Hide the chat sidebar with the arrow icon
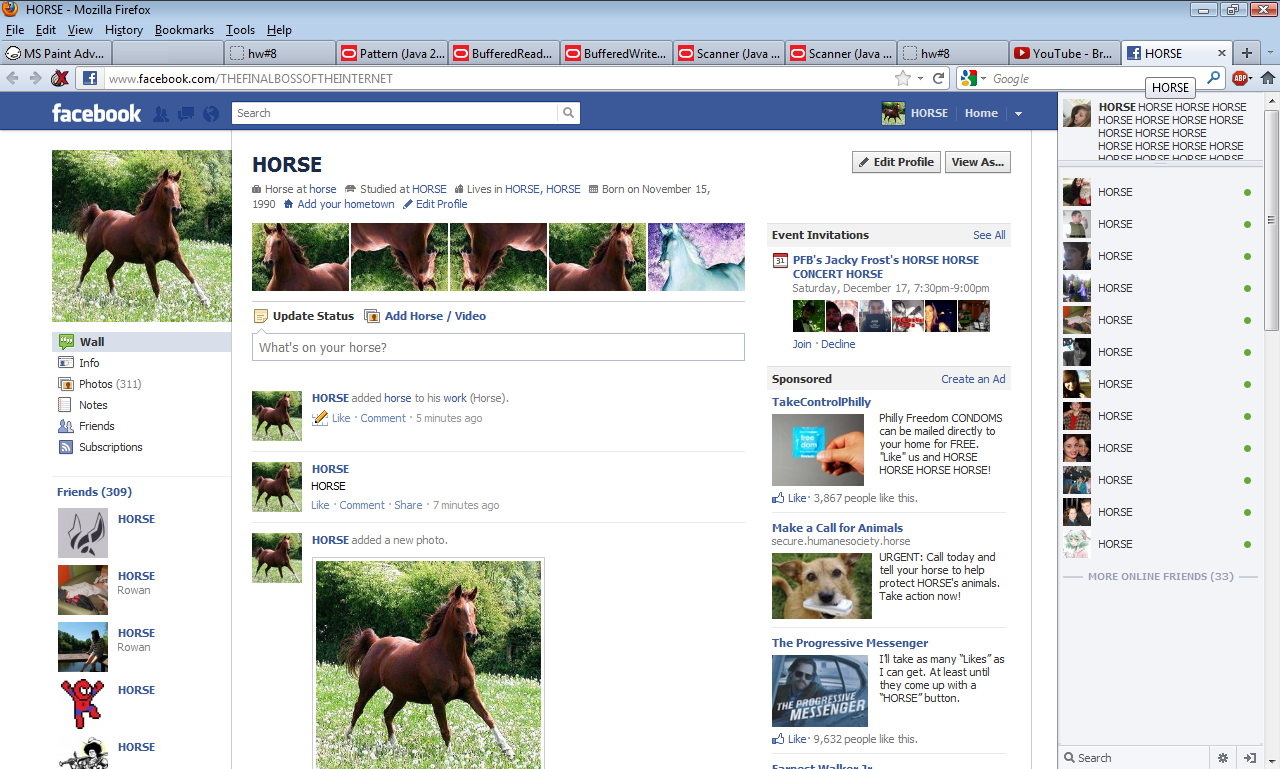The height and width of the screenshot is (769, 1280). click(1250, 757)
